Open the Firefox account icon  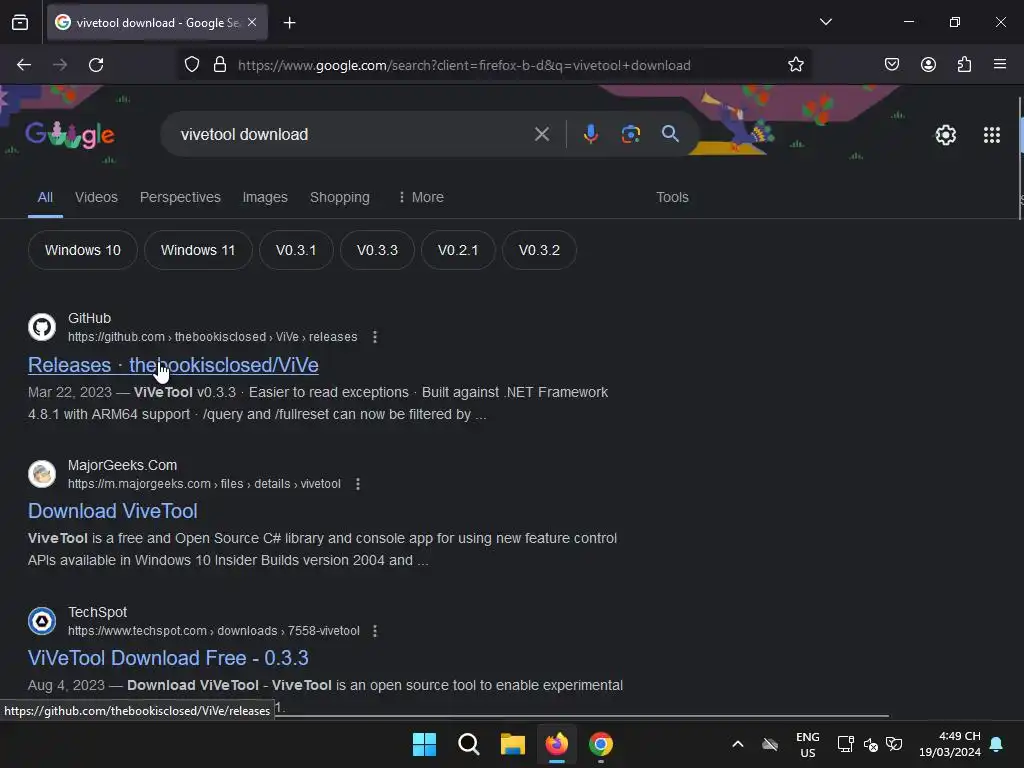928,65
